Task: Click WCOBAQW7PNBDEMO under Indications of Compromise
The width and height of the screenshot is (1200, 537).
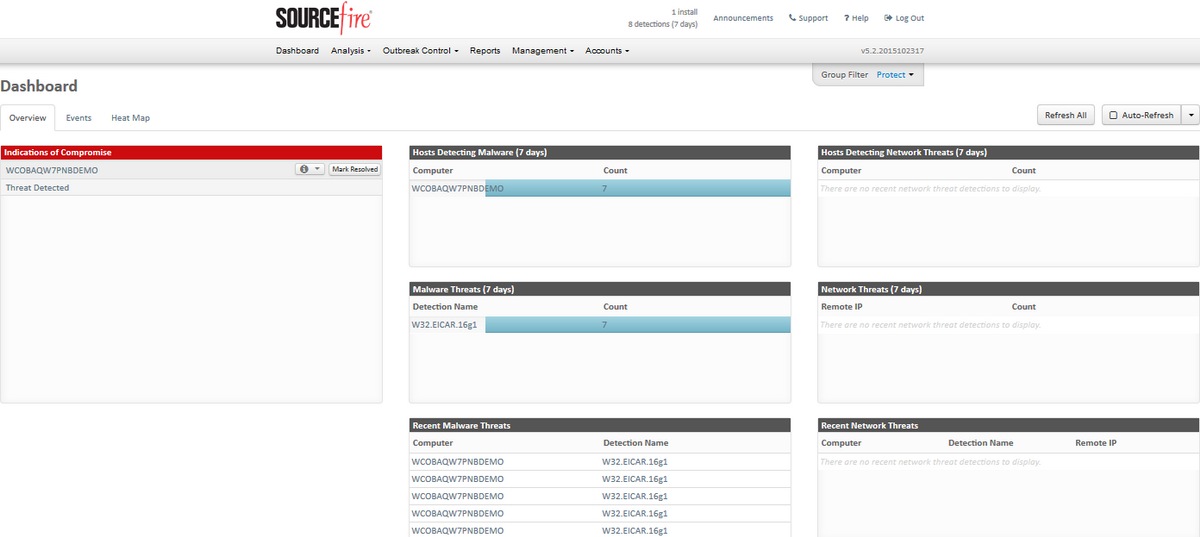Action: coord(52,170)
